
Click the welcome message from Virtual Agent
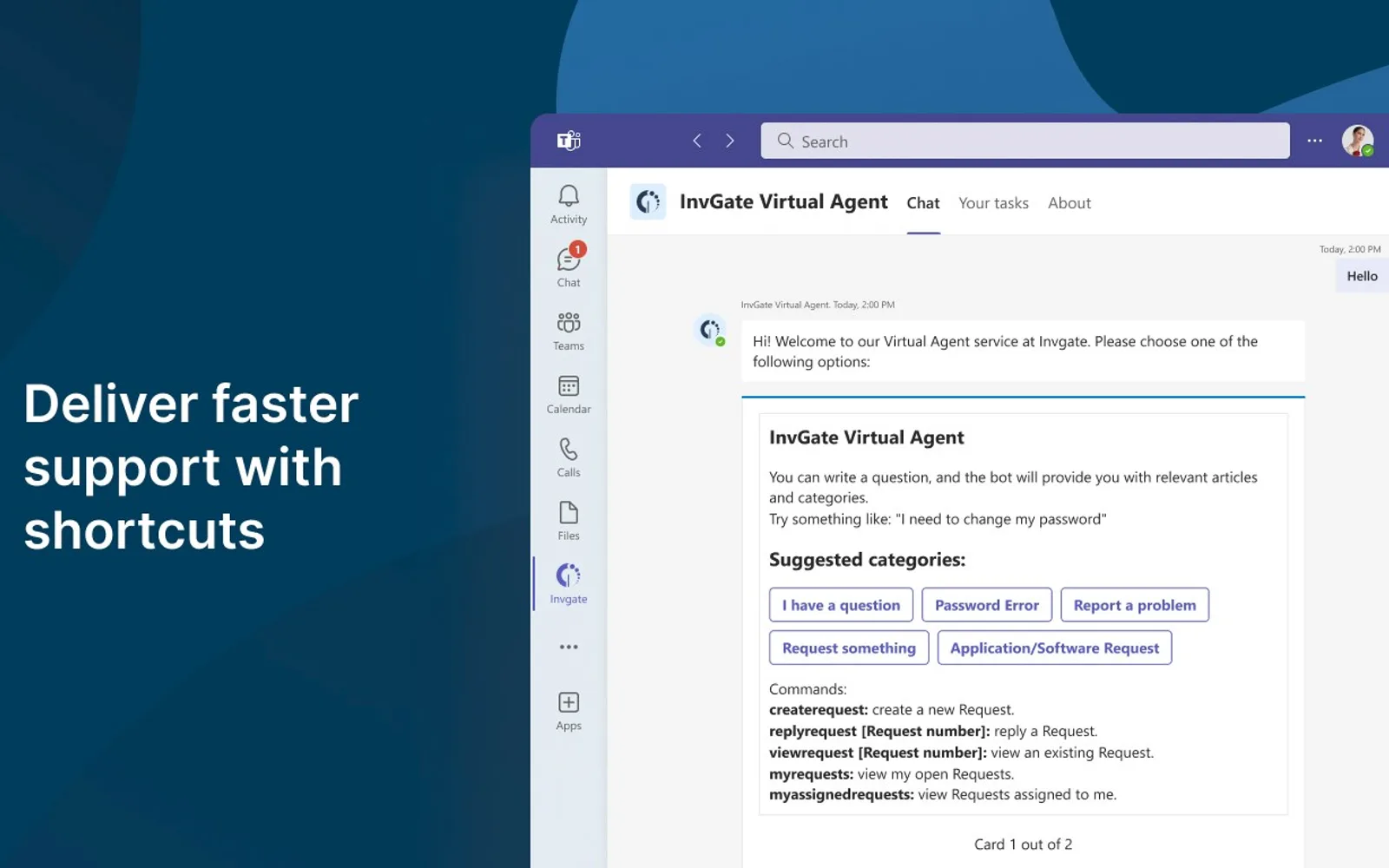[1023, 352]
